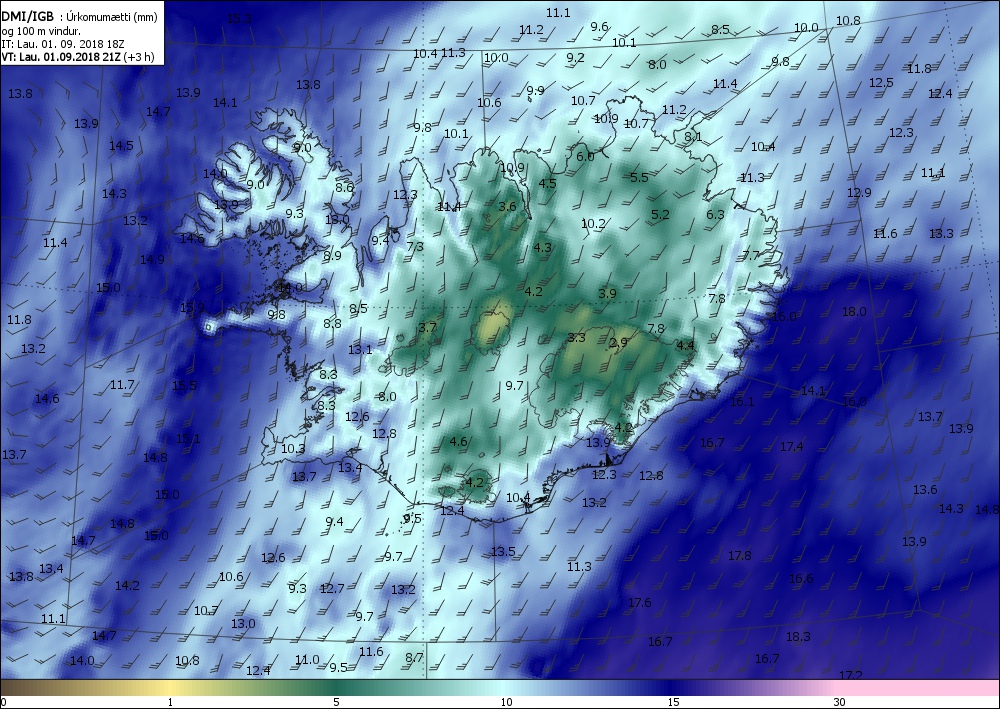1000x709 pixels.
Task: Click the map value 16.1
Action: [x=742, y=402]
